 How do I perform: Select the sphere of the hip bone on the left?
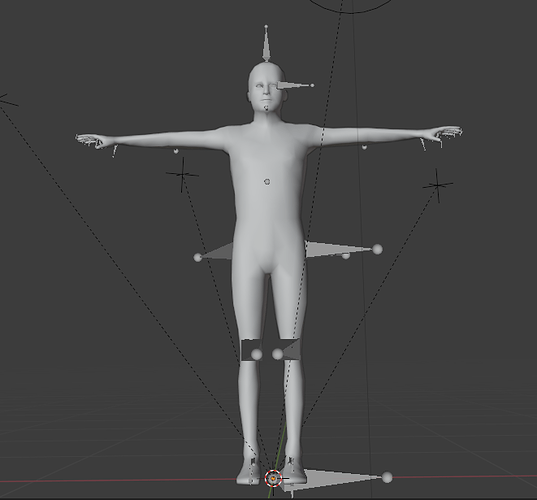[x=198, y=257]
